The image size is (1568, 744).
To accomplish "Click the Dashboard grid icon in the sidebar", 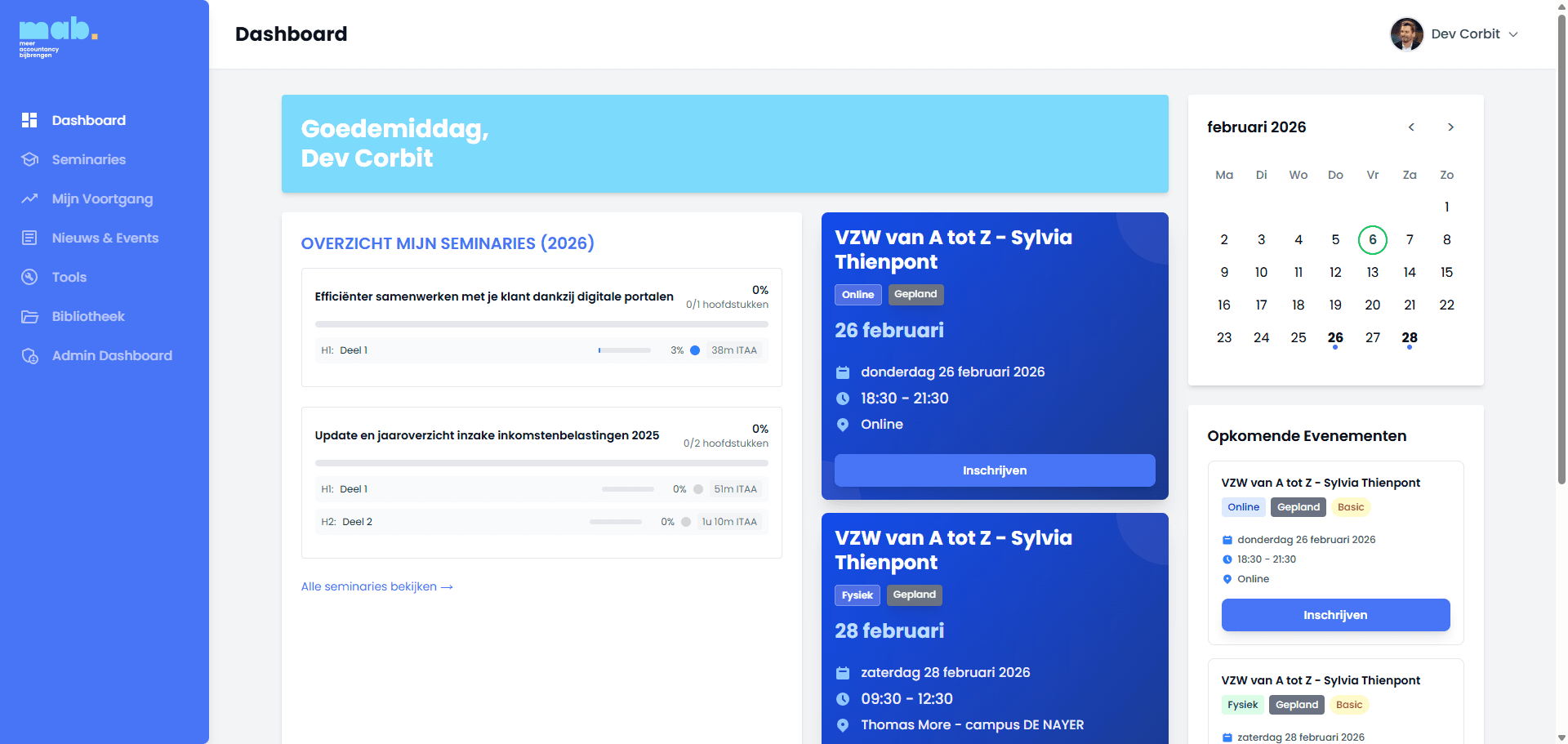I will [x=29, y=120].
